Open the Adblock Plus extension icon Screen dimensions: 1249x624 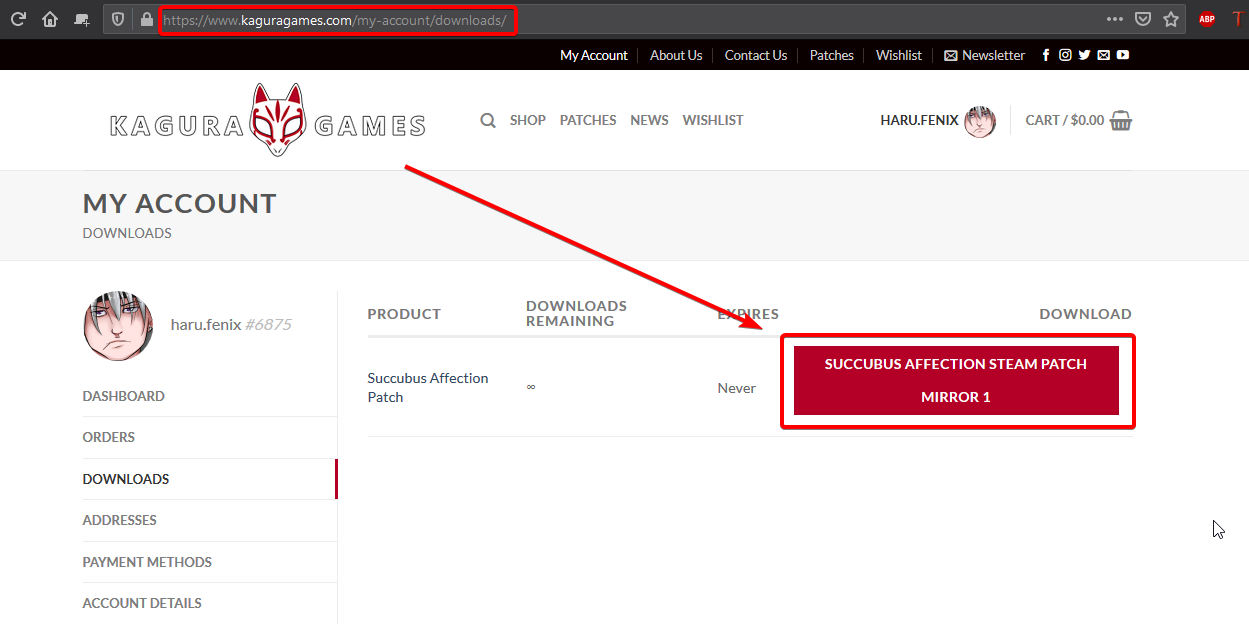click(x=1207, y=19)
